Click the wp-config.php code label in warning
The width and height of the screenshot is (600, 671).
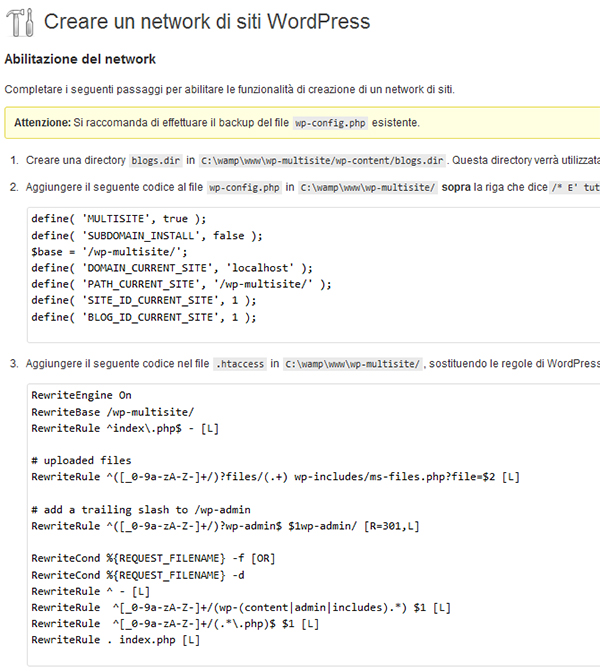pos(330,123)
